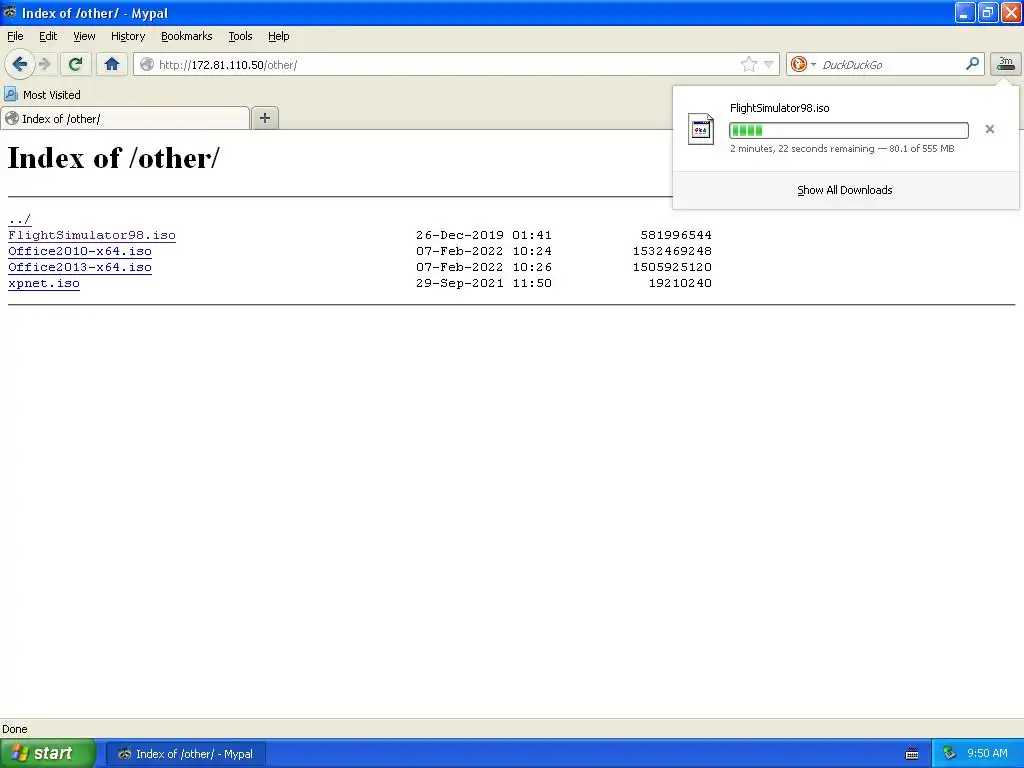The image size is (1024, 768).
Task: Open the View menu
Action: coord(84,36)
